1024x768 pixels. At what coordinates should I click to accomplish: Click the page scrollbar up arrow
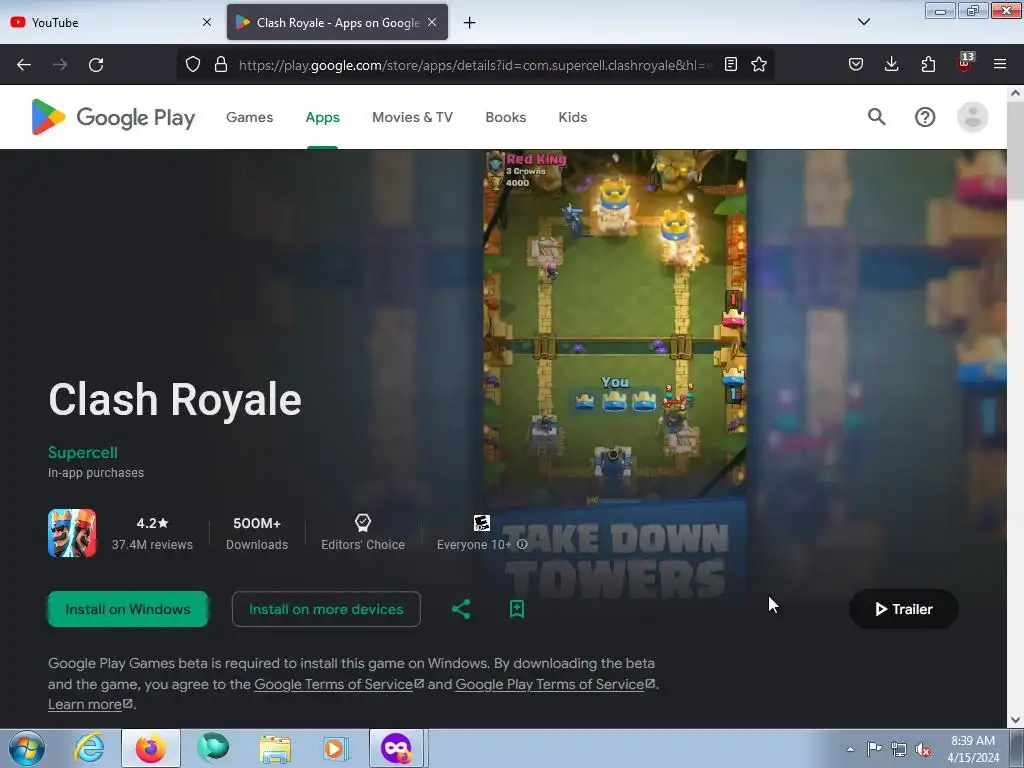1015,93
